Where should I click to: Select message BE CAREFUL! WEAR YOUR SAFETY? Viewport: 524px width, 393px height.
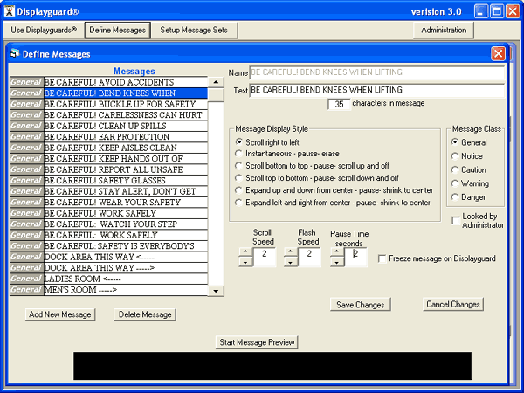[109, 202]
